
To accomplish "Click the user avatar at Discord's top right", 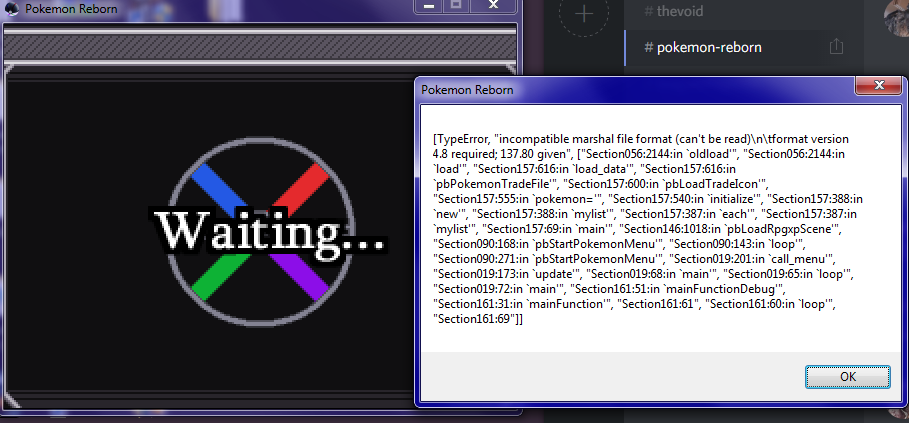I will coord(897,17).
